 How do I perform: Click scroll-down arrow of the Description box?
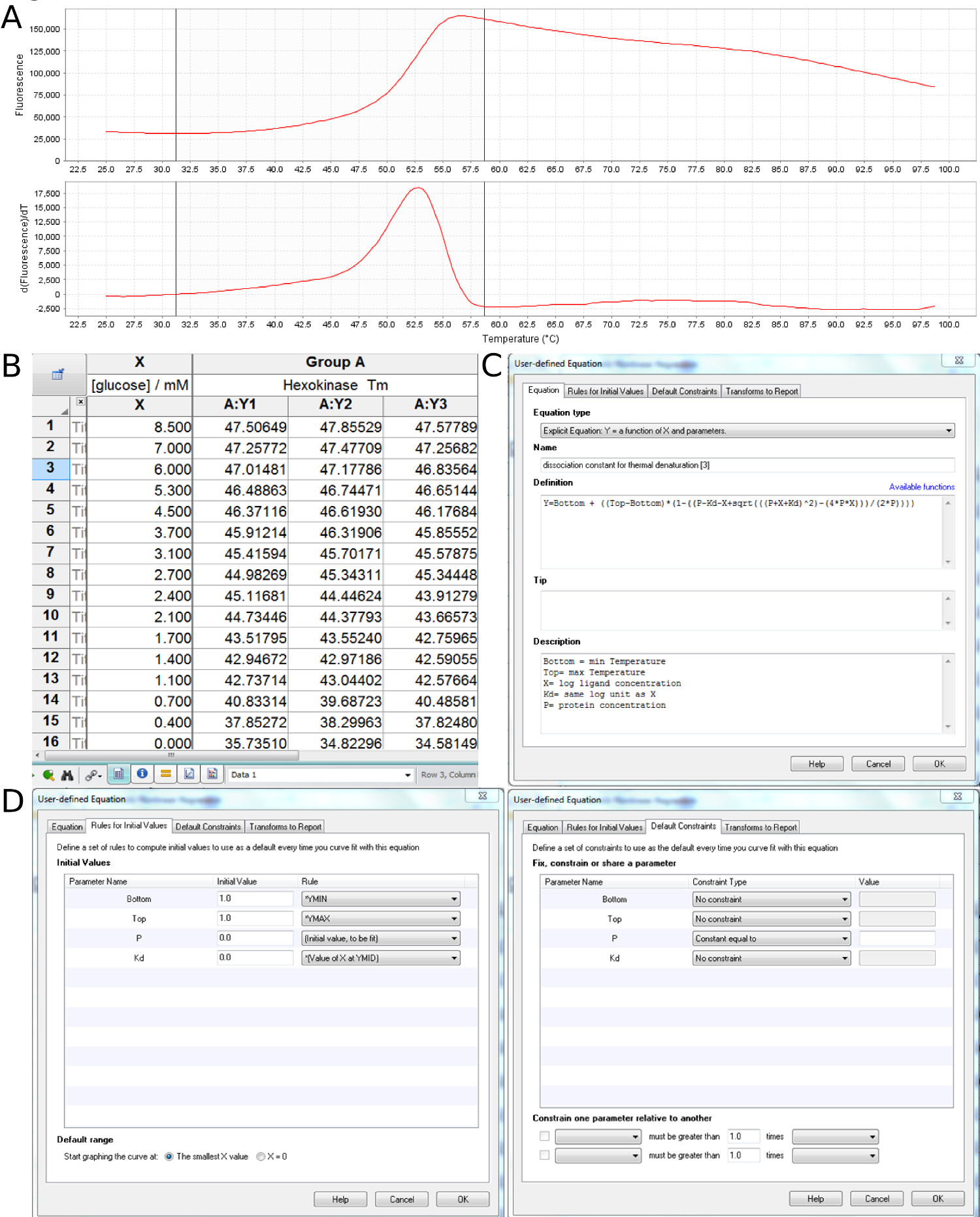[x=948, y=726]
